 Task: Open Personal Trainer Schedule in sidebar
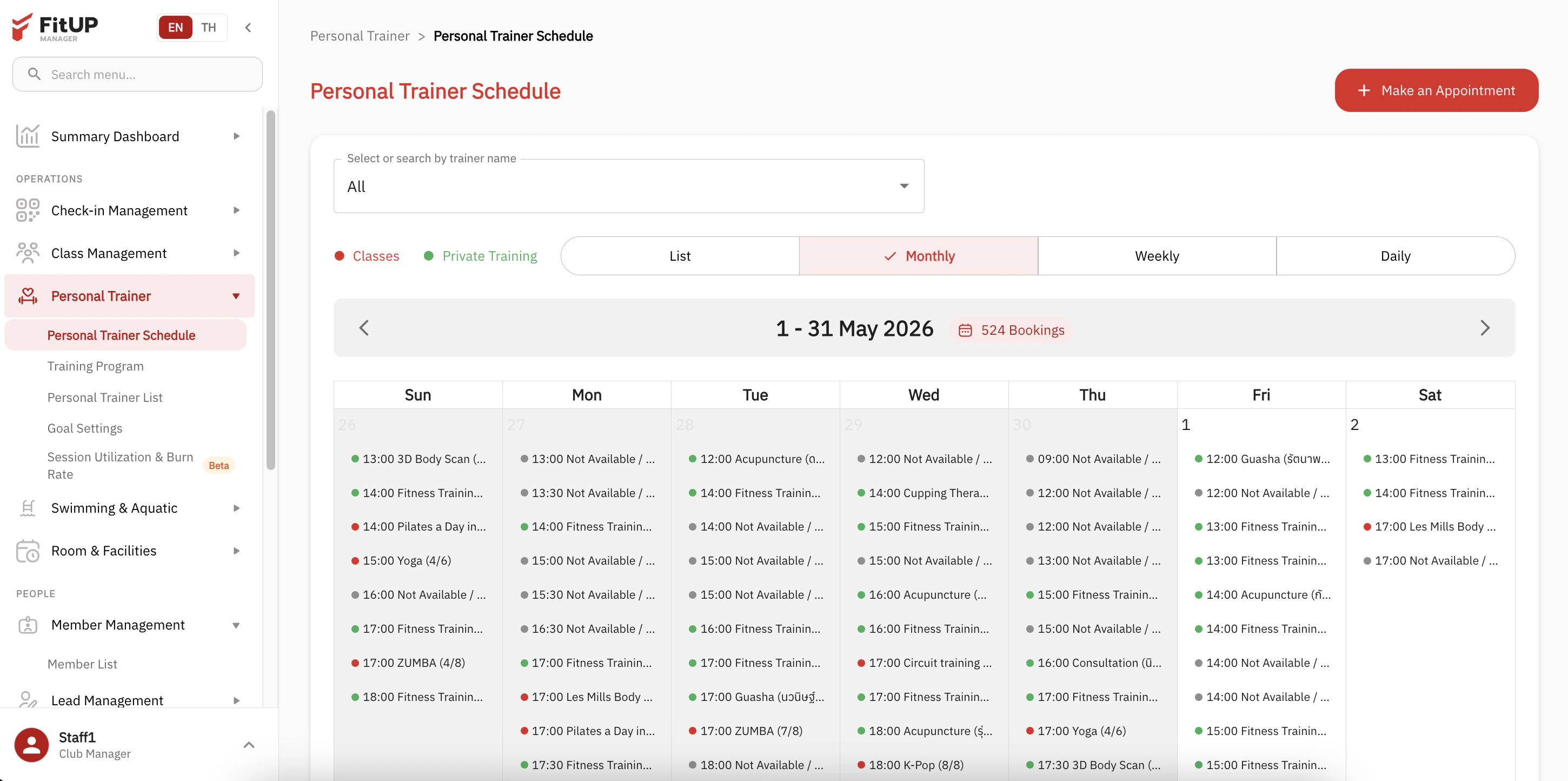tap(125, 335)
